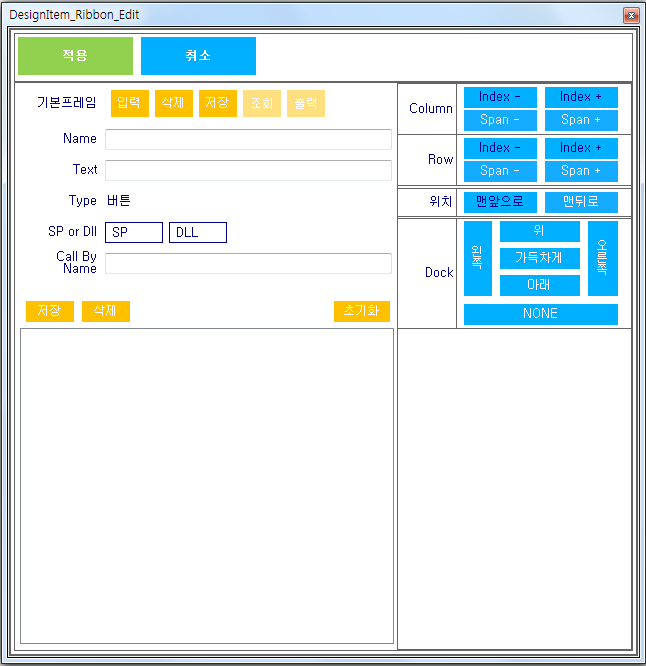Dock left with 왼쪽 button
Screen dimensions: 646x666
pos(478,258)
